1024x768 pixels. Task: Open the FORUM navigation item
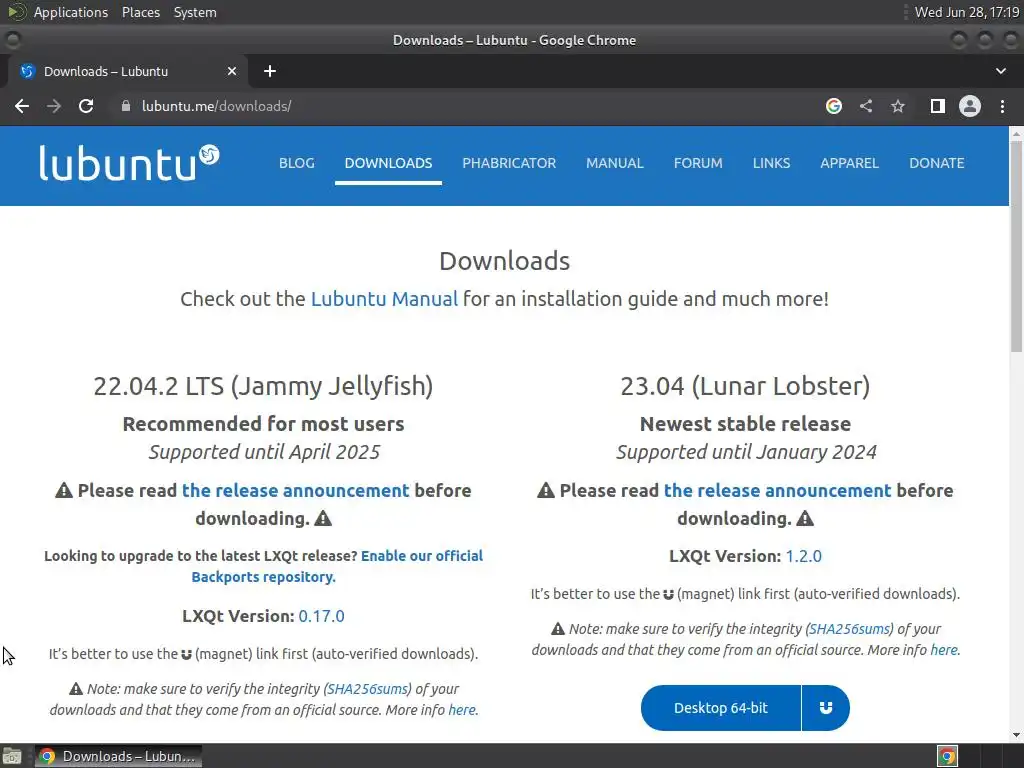click(698, 163)
